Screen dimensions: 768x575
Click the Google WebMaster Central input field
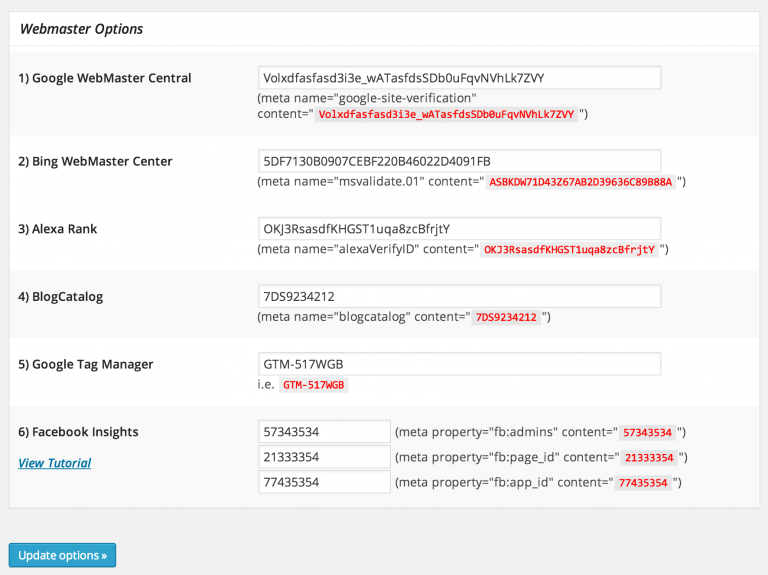click(459, 78)
